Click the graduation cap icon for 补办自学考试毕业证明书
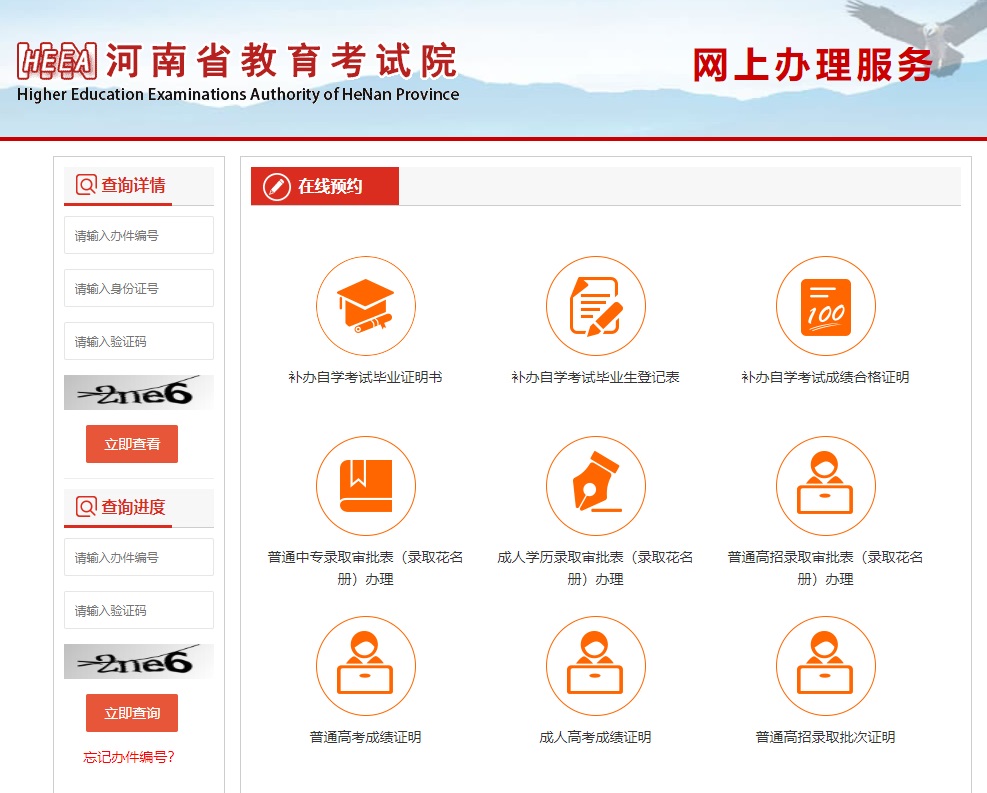 (x=365, y=306)
